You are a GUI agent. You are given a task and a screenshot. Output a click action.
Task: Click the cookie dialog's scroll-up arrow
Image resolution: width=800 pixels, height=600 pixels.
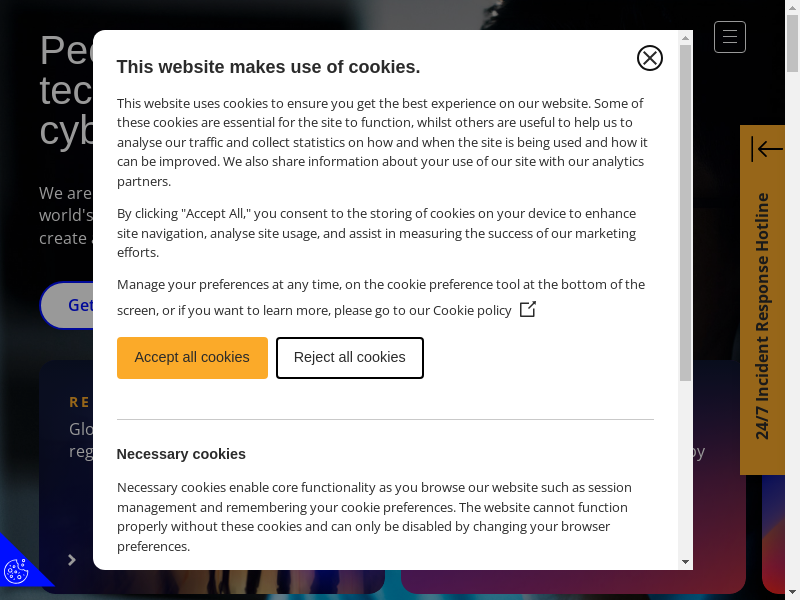click(685, 38)
